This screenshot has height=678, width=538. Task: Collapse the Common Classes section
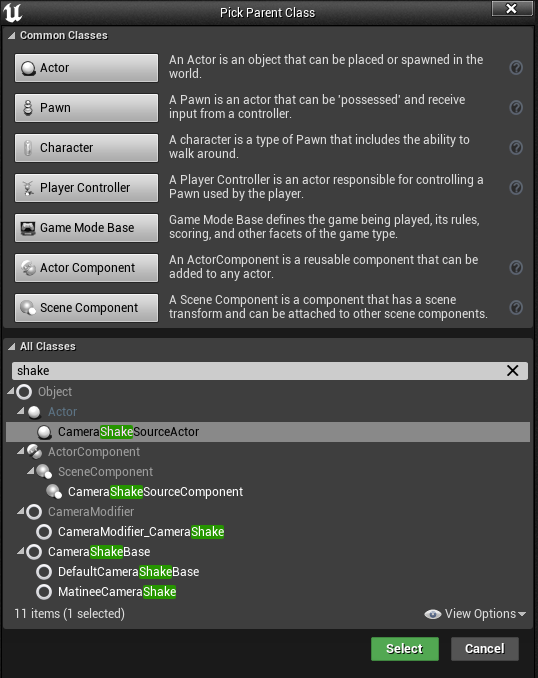pyautogui.click(x=12, y=35)
